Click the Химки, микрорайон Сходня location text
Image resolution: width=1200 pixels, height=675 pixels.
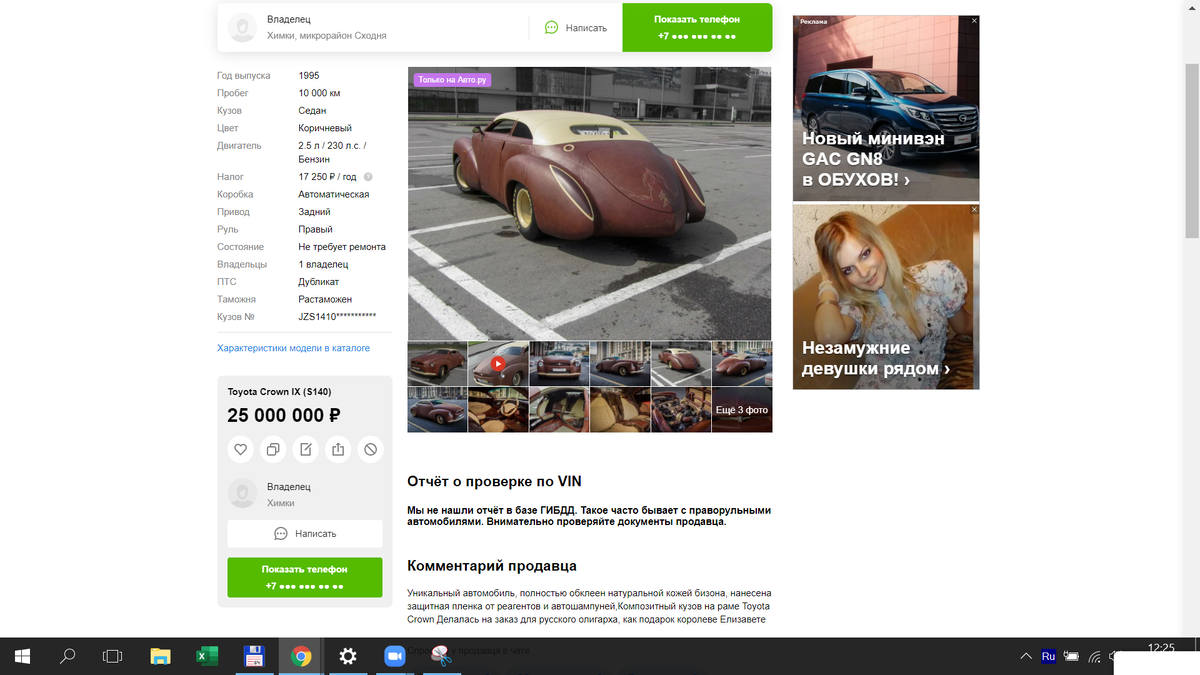pos(327,35)
